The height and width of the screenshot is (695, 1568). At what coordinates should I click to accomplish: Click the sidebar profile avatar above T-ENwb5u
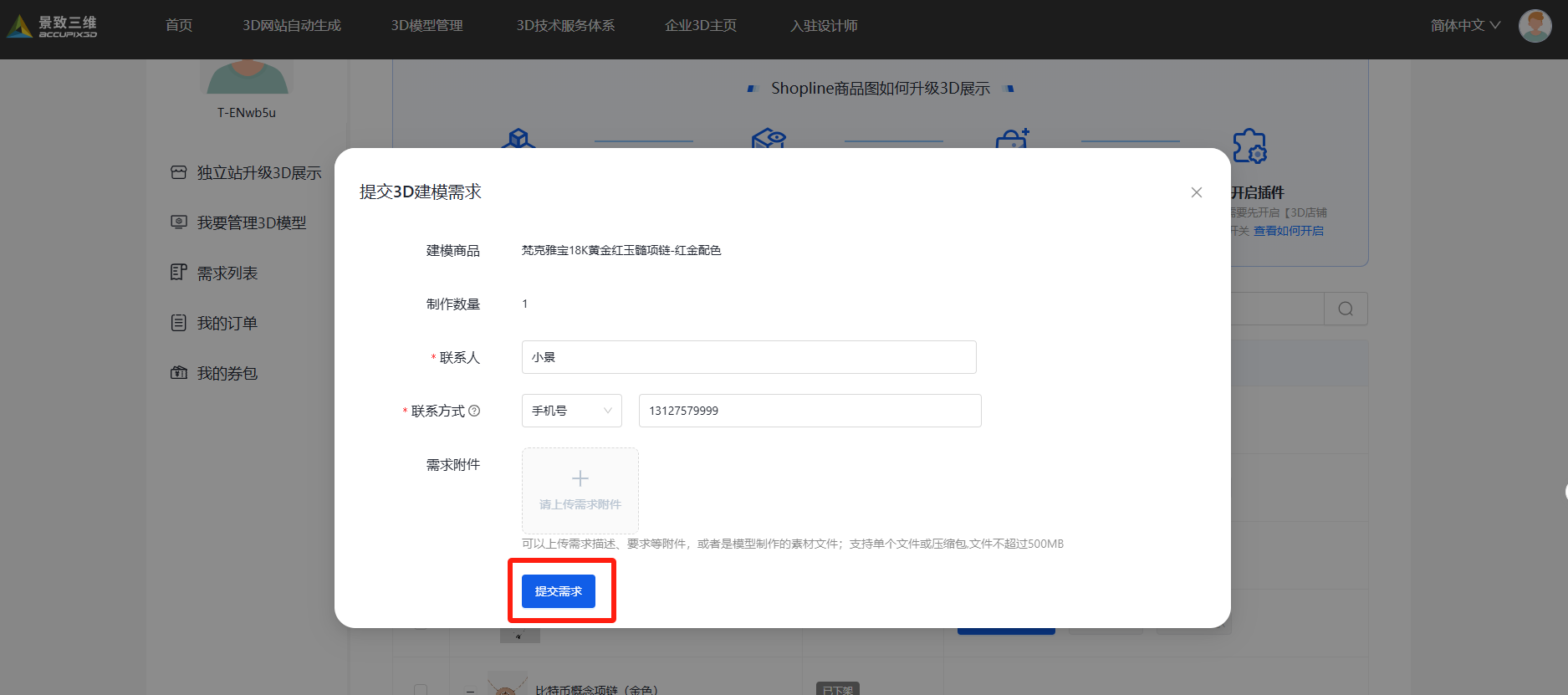pyautogui.click(x=248, y=77)
